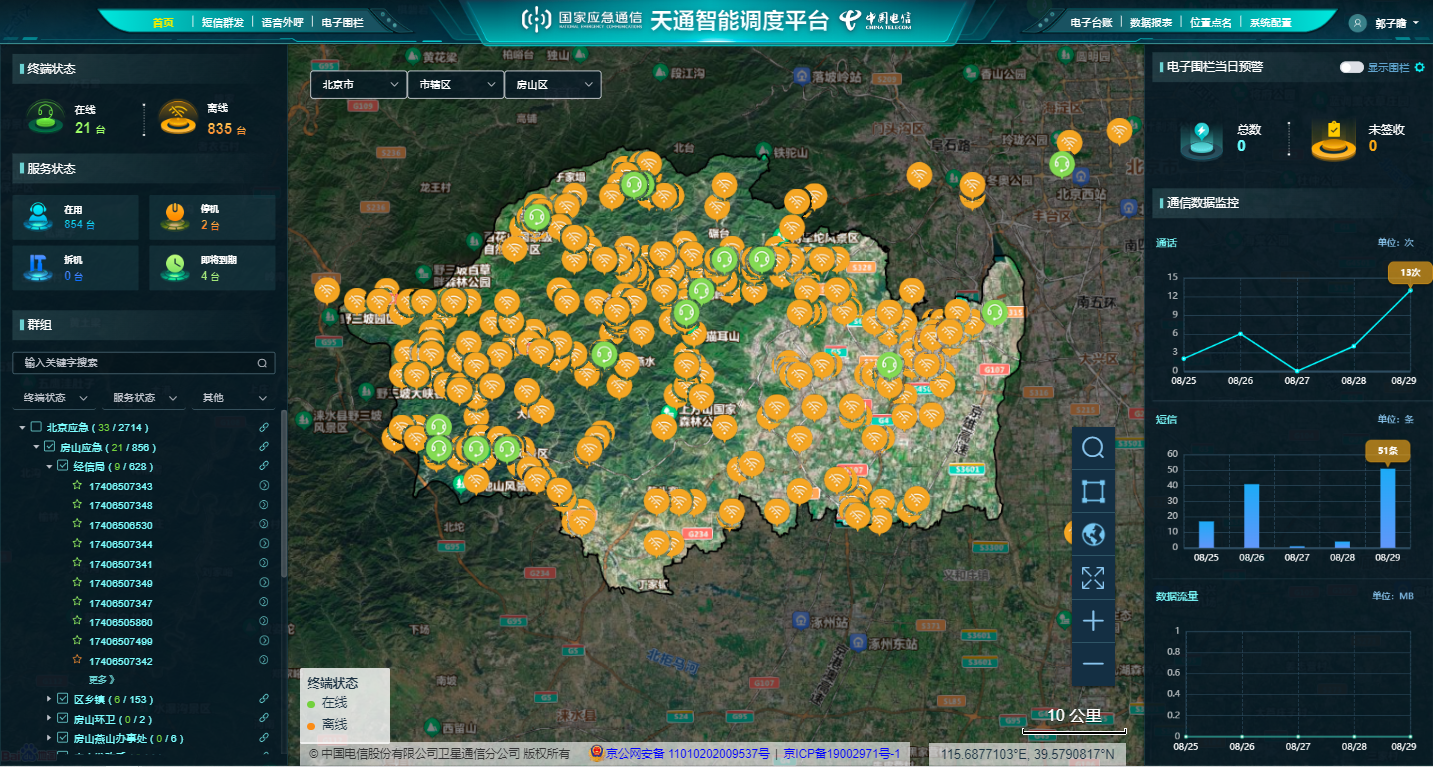The image size is (1433, 767).
Task: Check the 北京应急 group checkbox
Action: click(36, 428)
